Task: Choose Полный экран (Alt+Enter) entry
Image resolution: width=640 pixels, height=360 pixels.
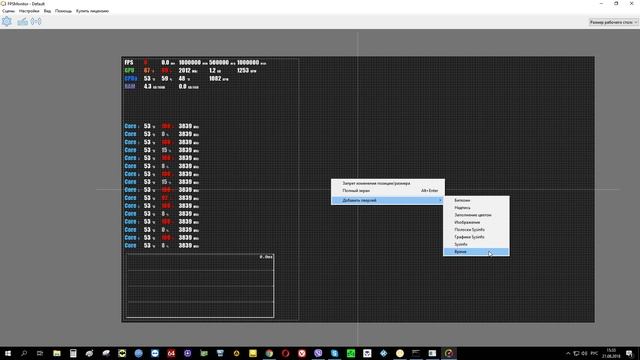Action: (388, 191)
